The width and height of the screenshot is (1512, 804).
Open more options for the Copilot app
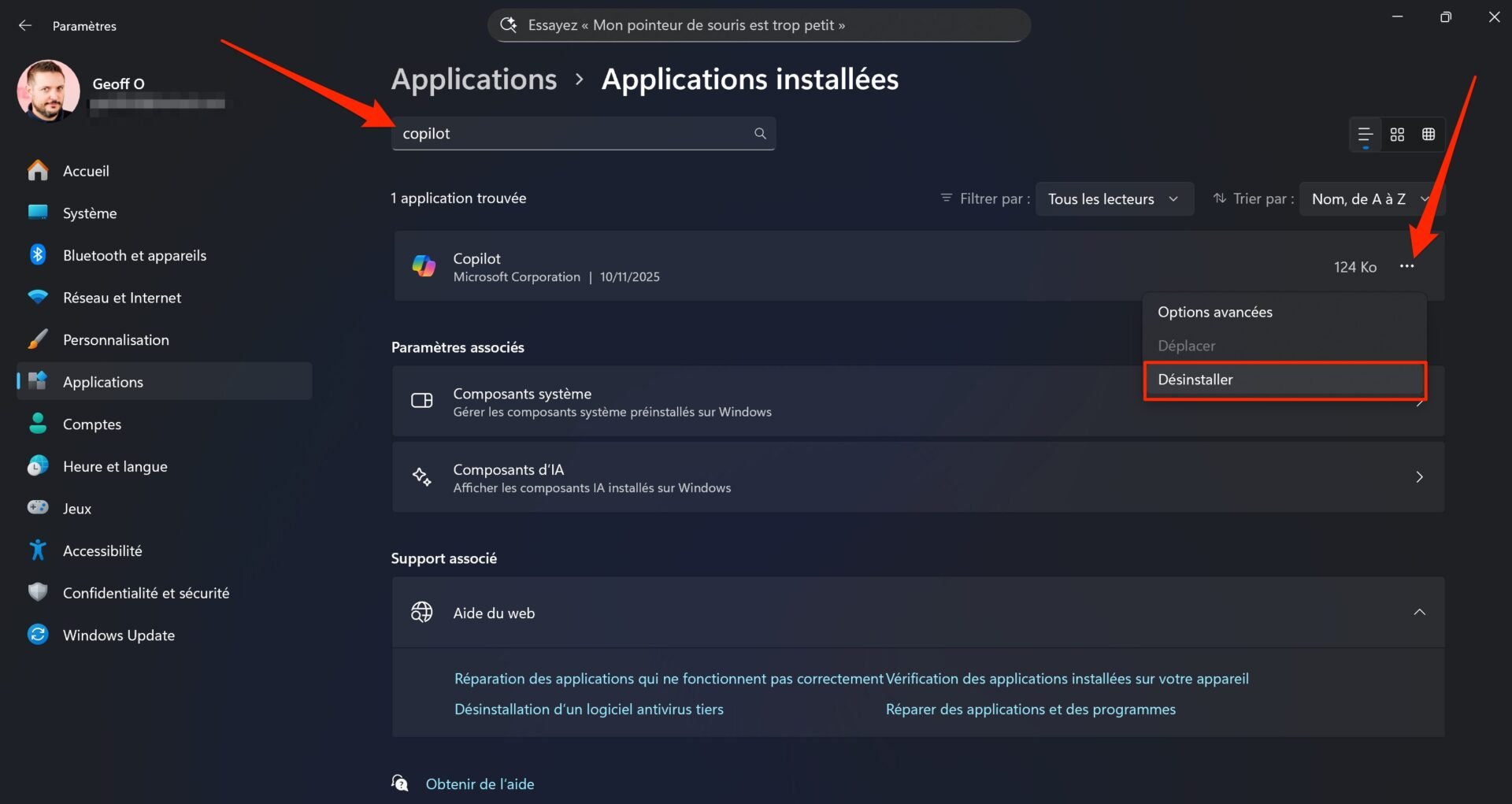pos(1409,266)
